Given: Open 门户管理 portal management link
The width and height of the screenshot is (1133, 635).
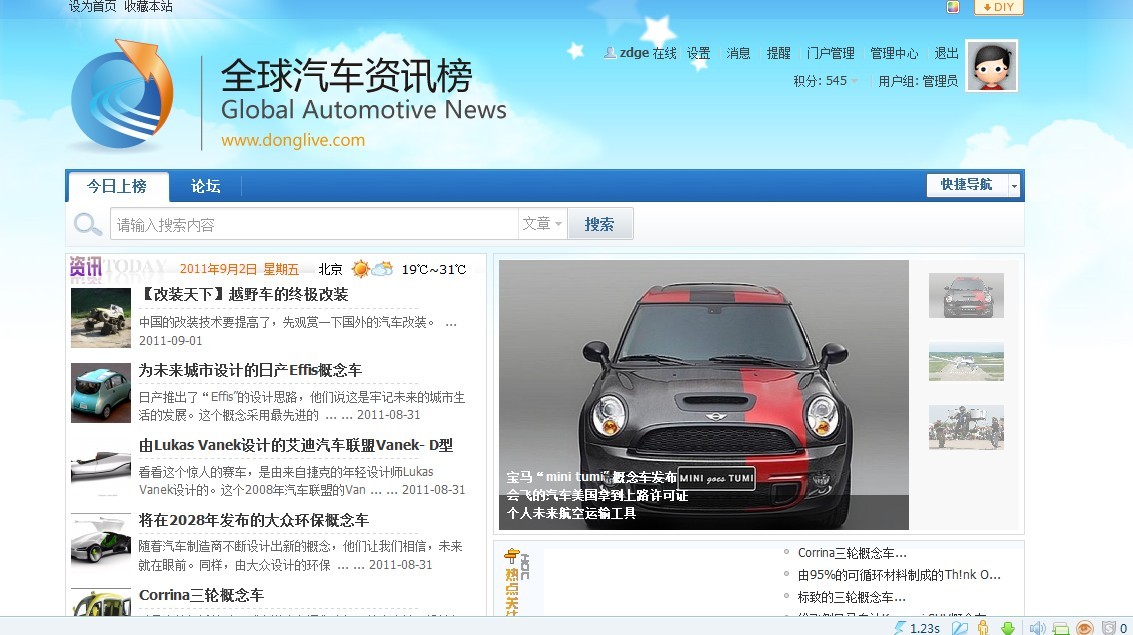Looking at the screenshot, I should pos(830,53).
